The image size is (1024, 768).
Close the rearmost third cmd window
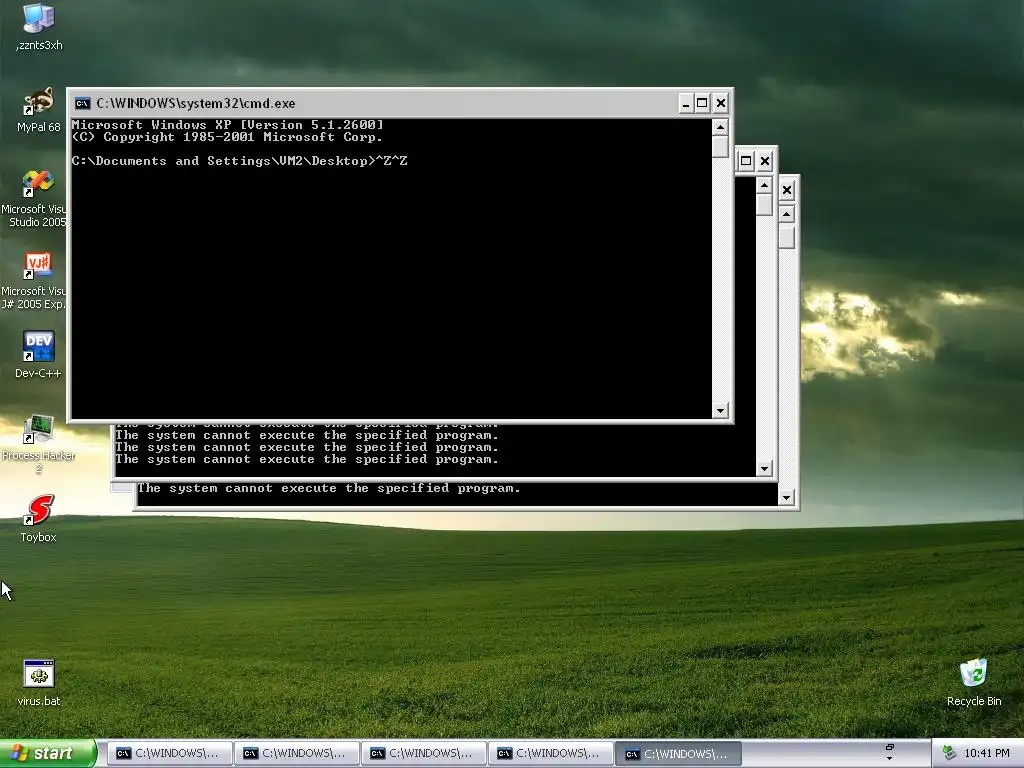pyautogui.click(x=787, y=190)
